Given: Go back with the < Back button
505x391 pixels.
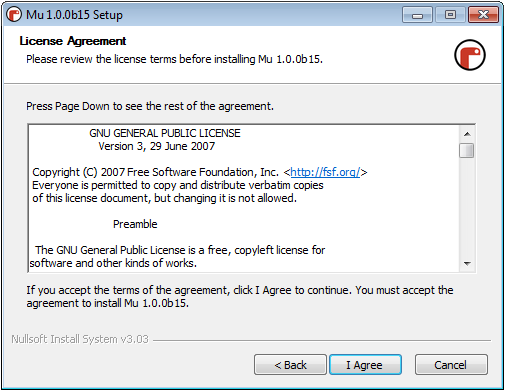Looking at the screenshot, I should pos(290,365).
